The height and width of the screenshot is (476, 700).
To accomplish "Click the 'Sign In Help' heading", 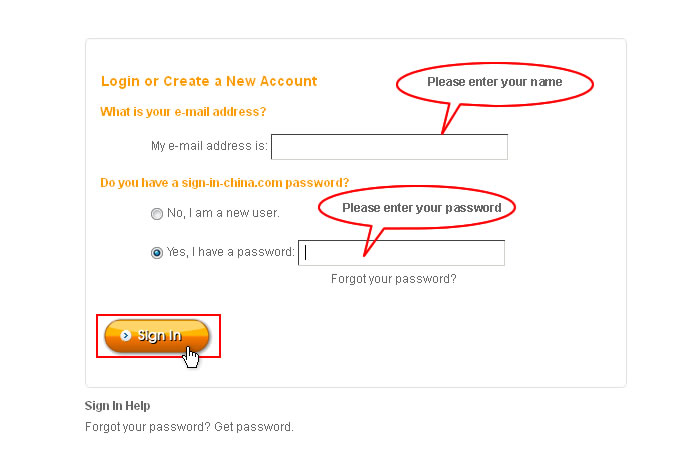I will (117, 405).
